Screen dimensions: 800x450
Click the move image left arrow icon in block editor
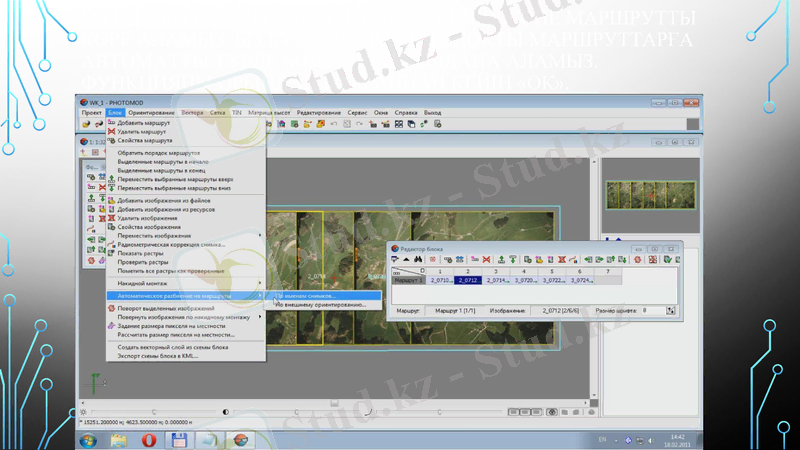coord(588,260)
